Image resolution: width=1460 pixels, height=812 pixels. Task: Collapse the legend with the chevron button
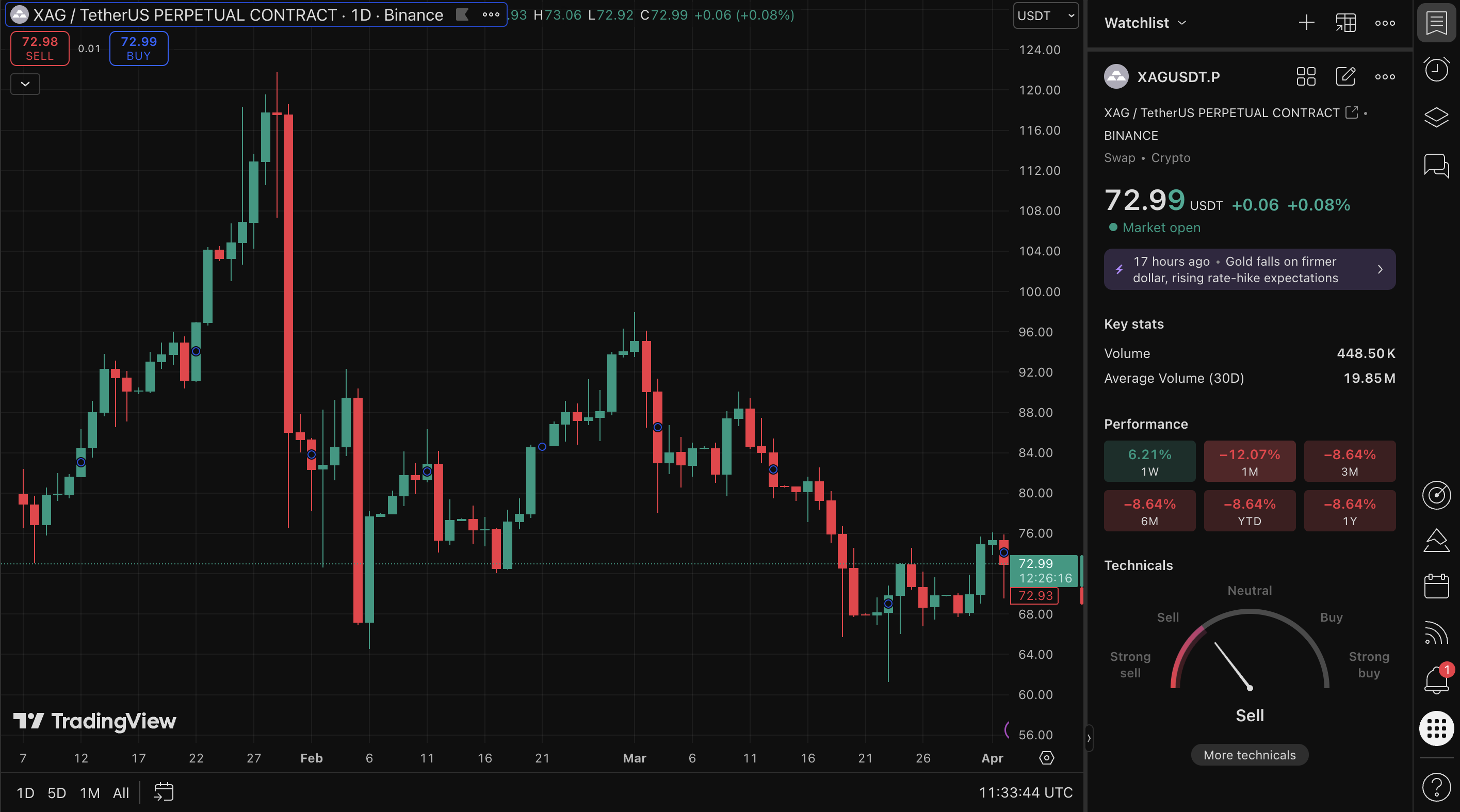tap(25, 84)
